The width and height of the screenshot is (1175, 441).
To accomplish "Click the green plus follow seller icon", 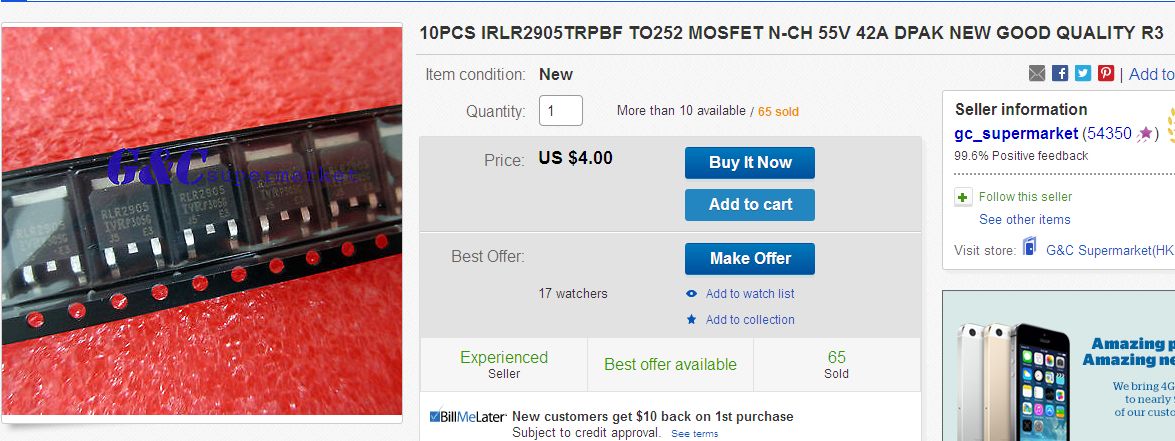I will click(x=963, y=197).
